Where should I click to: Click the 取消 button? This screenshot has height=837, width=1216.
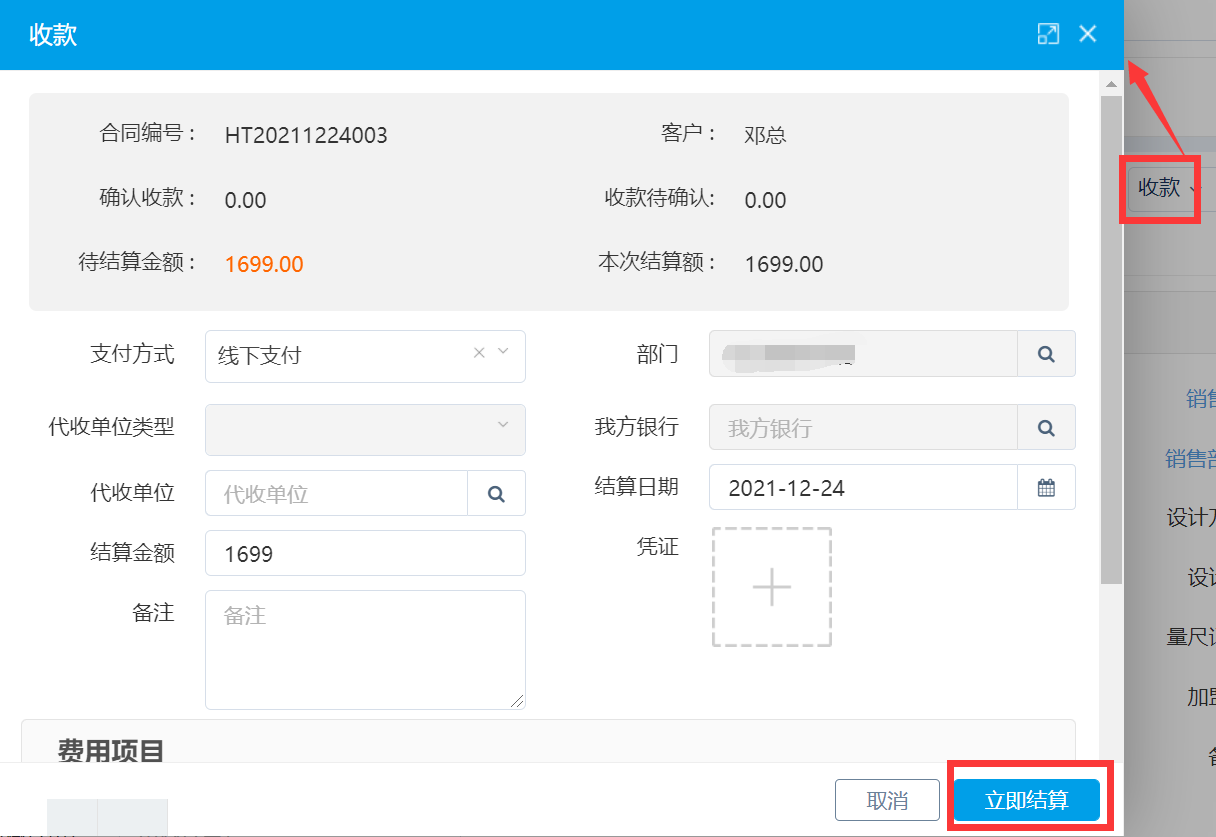[887, 800]
